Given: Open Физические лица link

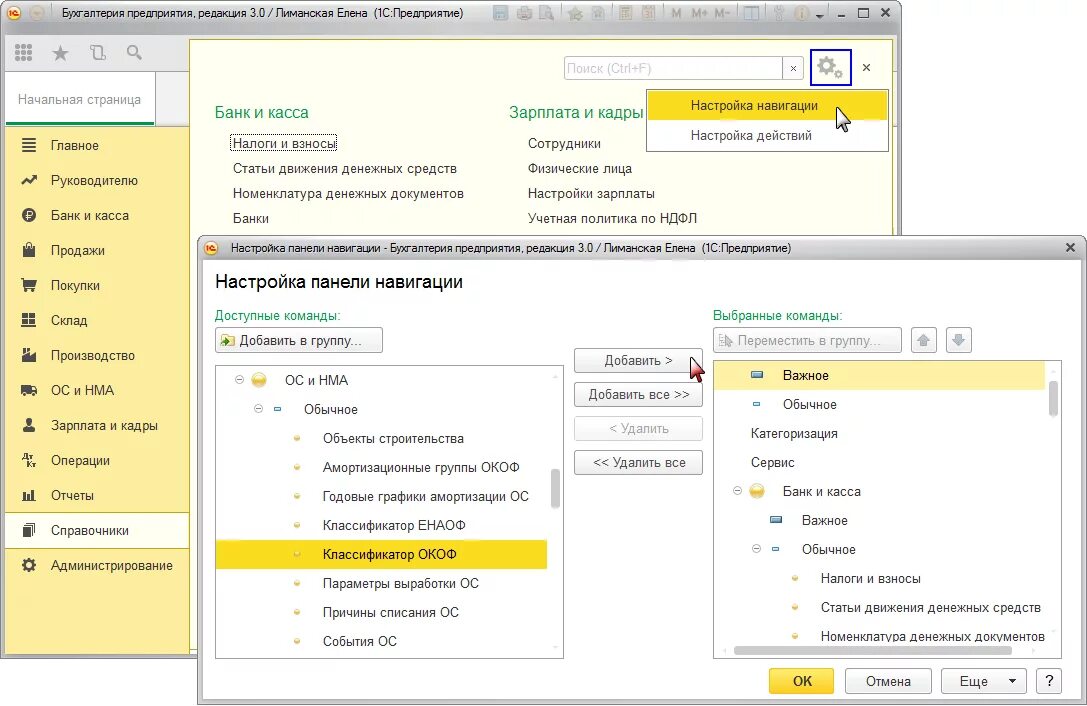Looking at the screenshot, I should 580,169.
